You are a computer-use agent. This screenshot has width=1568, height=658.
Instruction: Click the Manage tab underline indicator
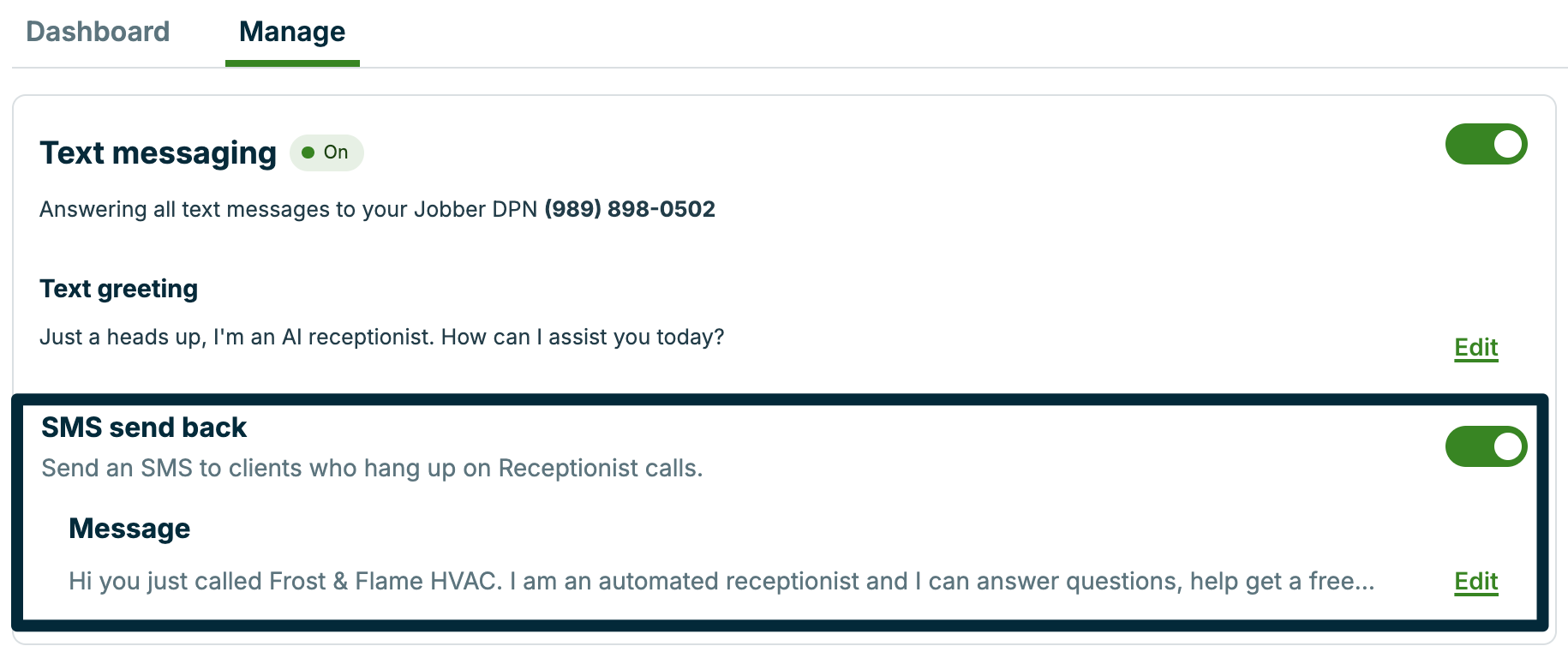(291, 61)
